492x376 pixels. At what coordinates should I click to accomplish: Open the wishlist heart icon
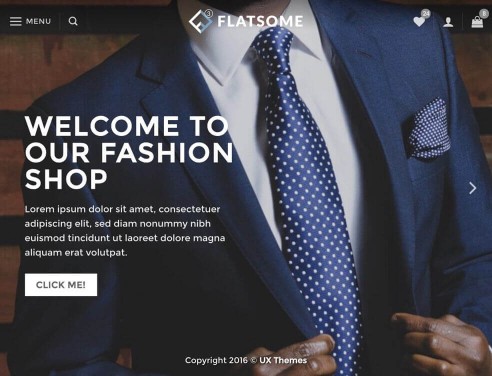coord(419,22)
